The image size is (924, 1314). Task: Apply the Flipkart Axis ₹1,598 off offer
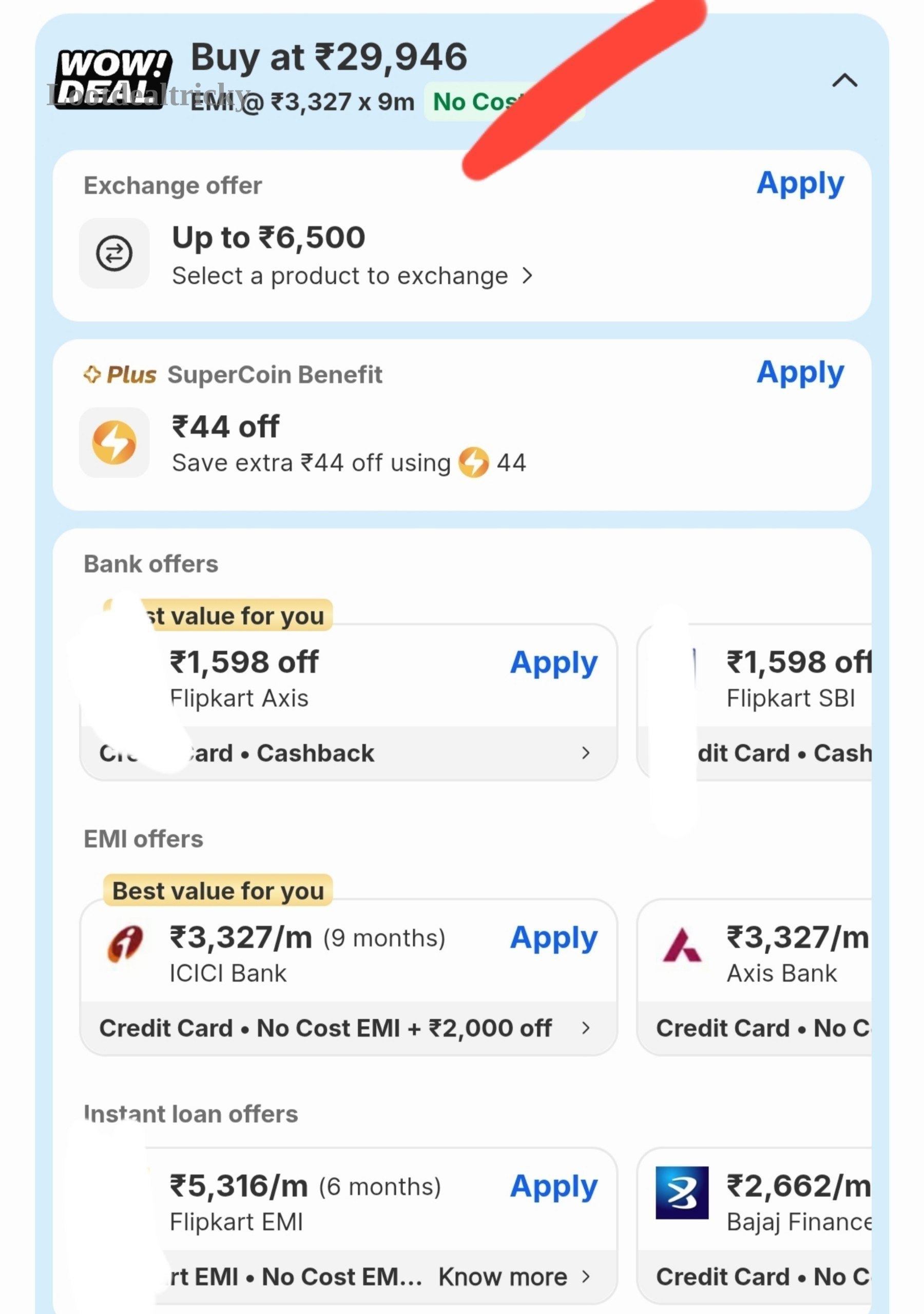(553, 663)
